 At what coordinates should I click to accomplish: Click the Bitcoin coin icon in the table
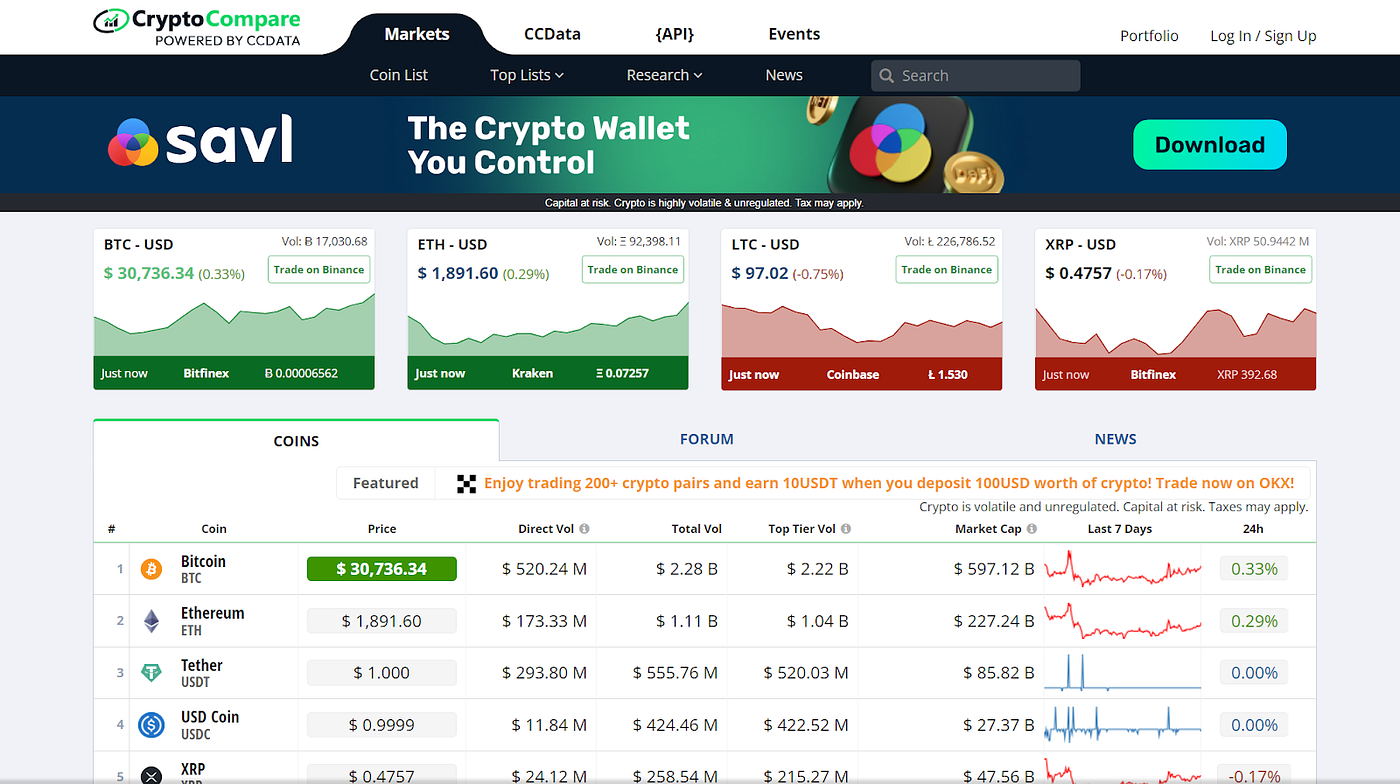click(x=151, y=568)
